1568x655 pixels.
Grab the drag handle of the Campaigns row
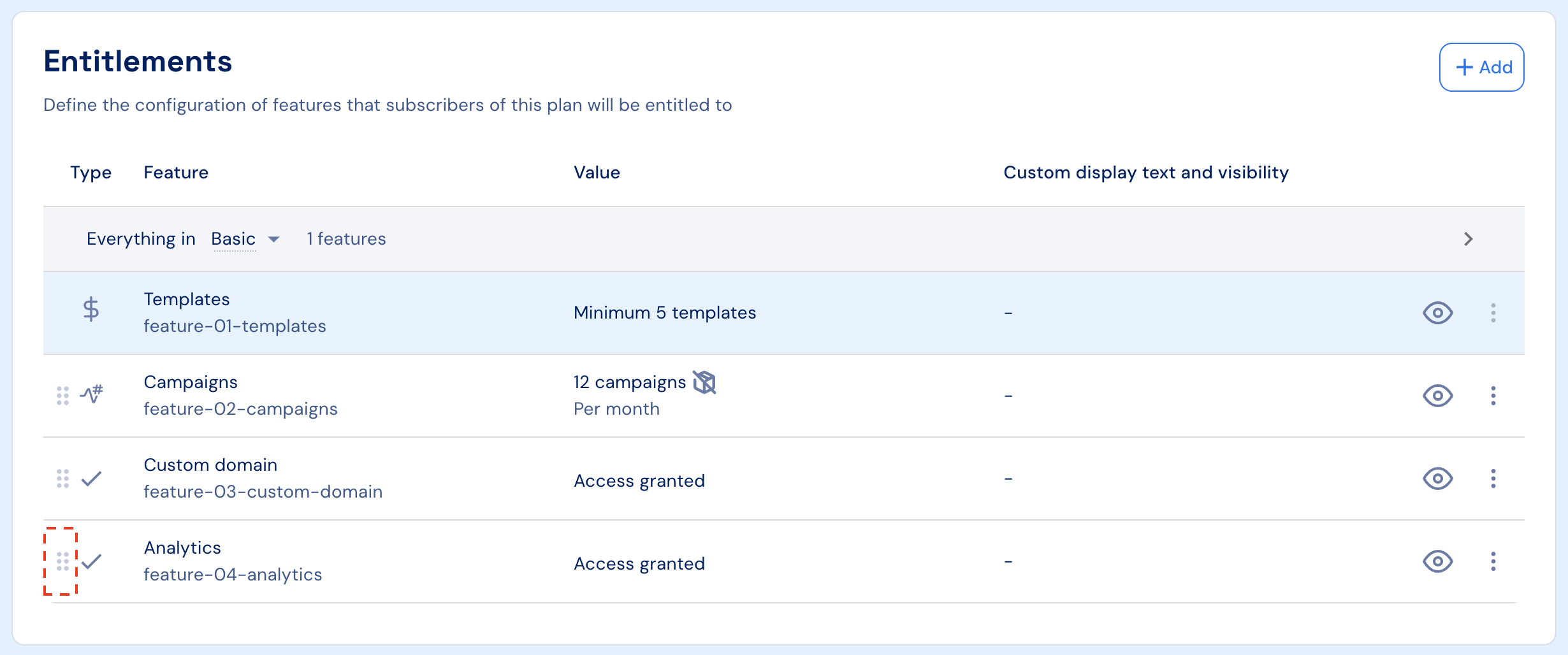tap(62, 396)
